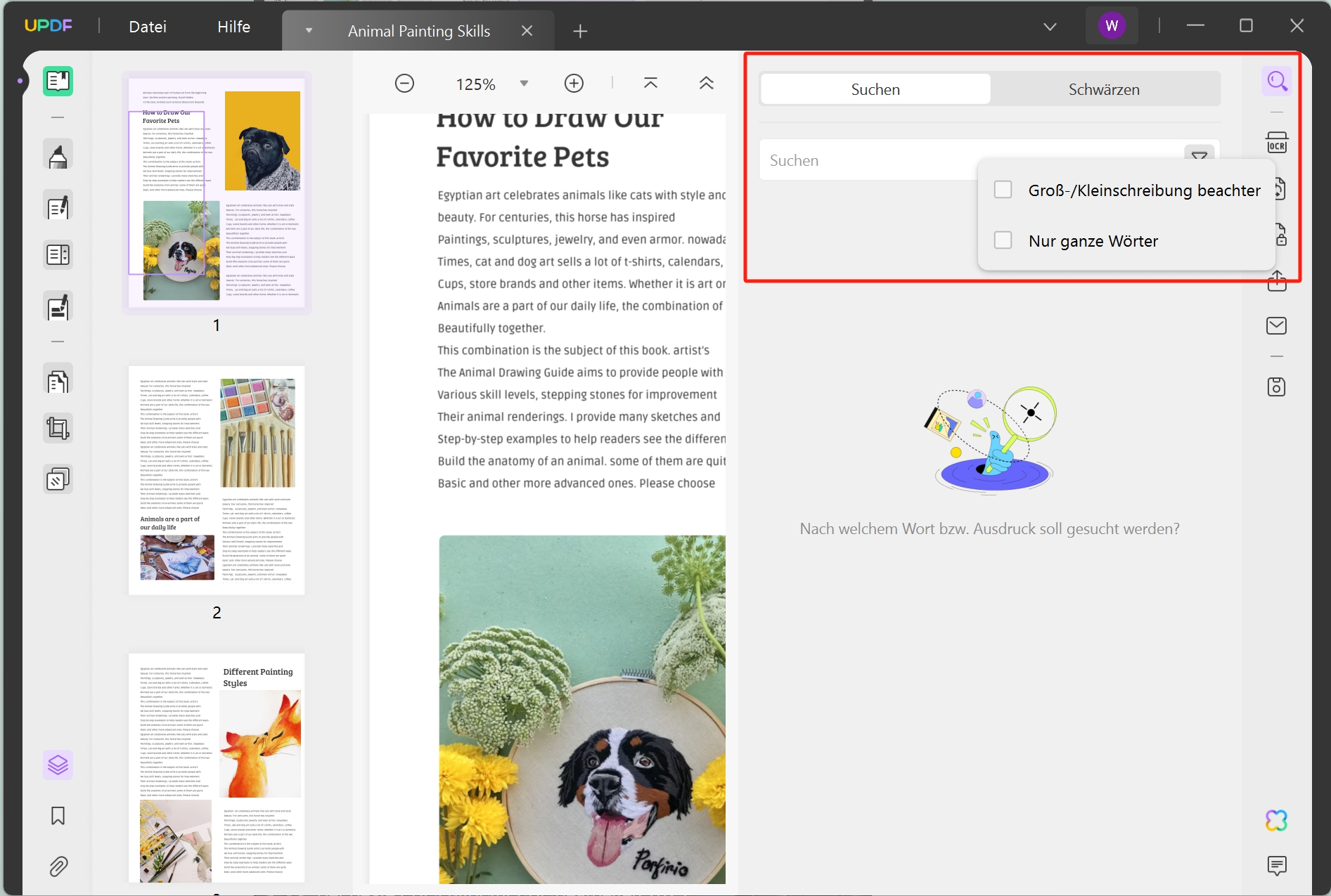Select page 2 thumbnail
Screen dimensions: 1331x896
217,480
